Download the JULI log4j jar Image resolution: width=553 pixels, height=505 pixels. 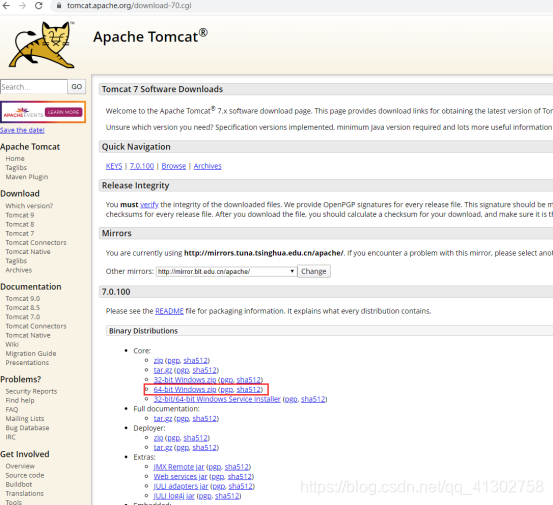point(174,496)
